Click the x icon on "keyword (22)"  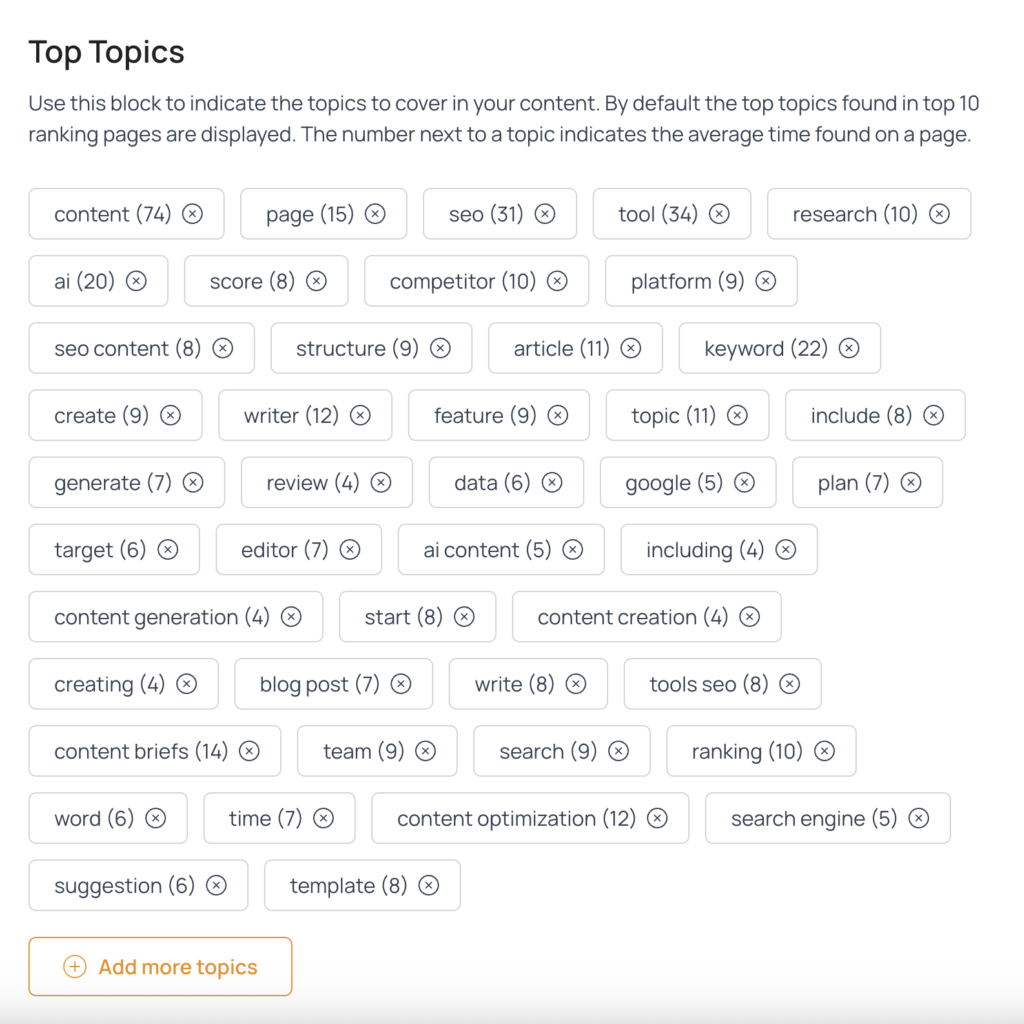pos(849,348)
